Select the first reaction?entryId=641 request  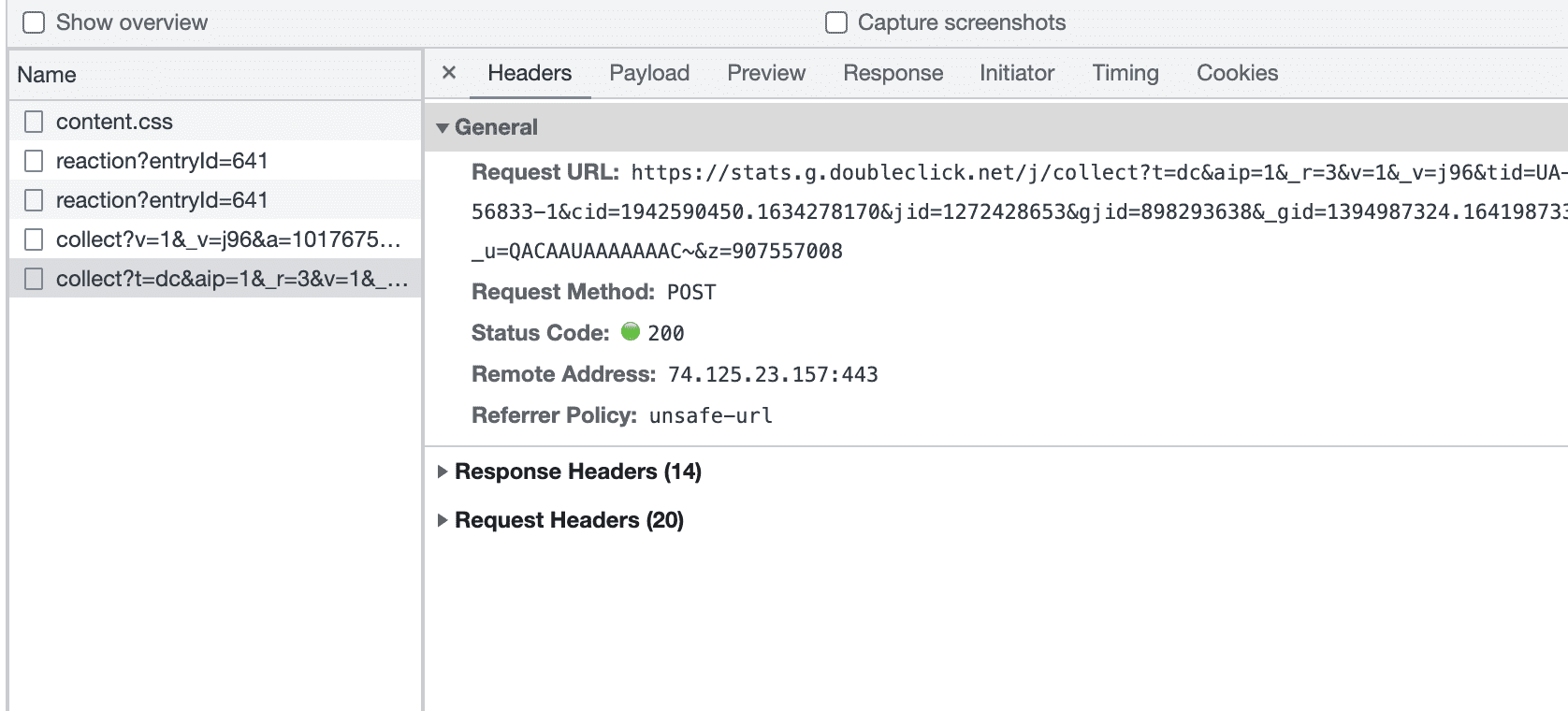coord(162,161)
